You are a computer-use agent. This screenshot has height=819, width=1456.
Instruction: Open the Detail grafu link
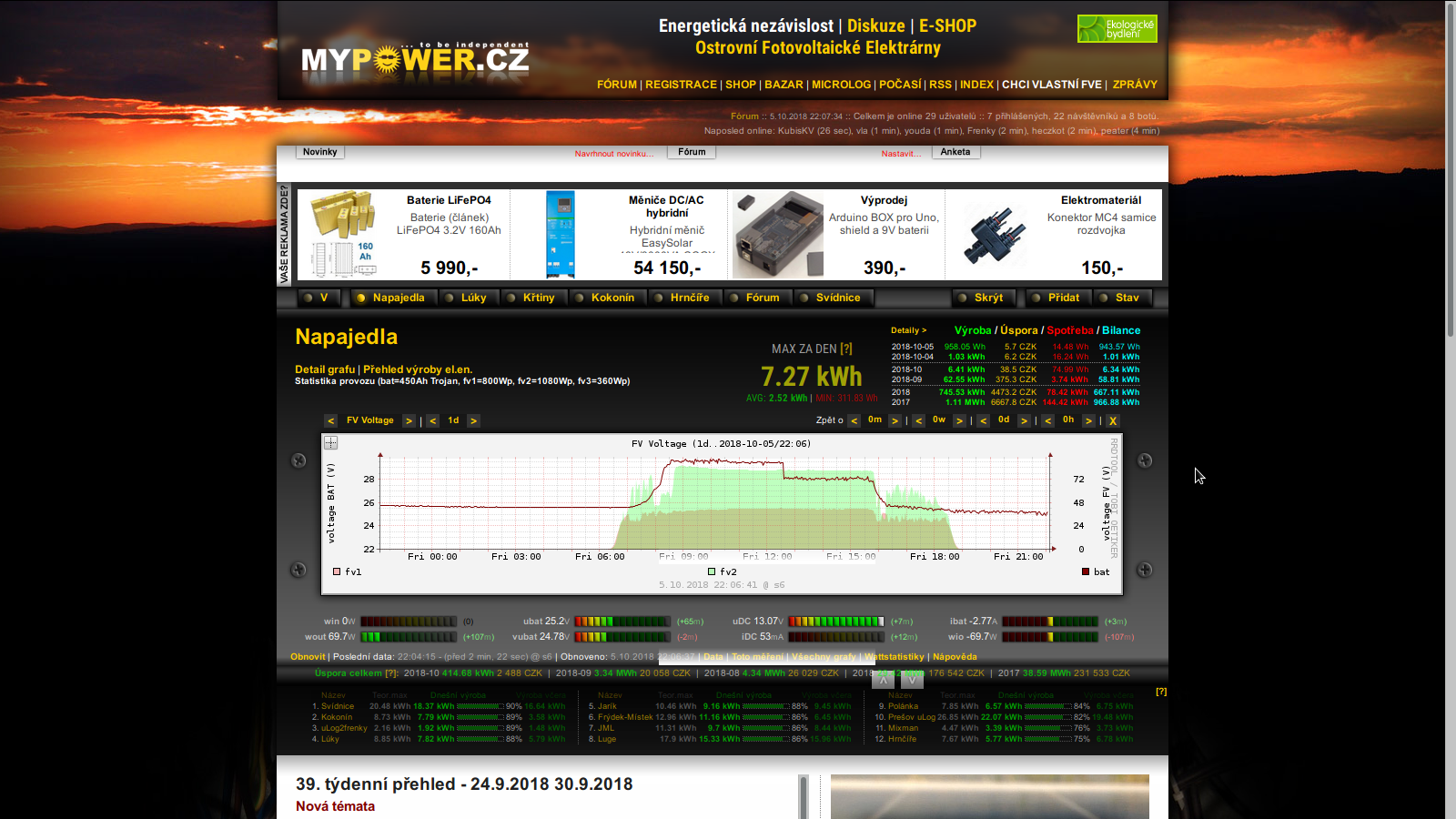(325, 369)
